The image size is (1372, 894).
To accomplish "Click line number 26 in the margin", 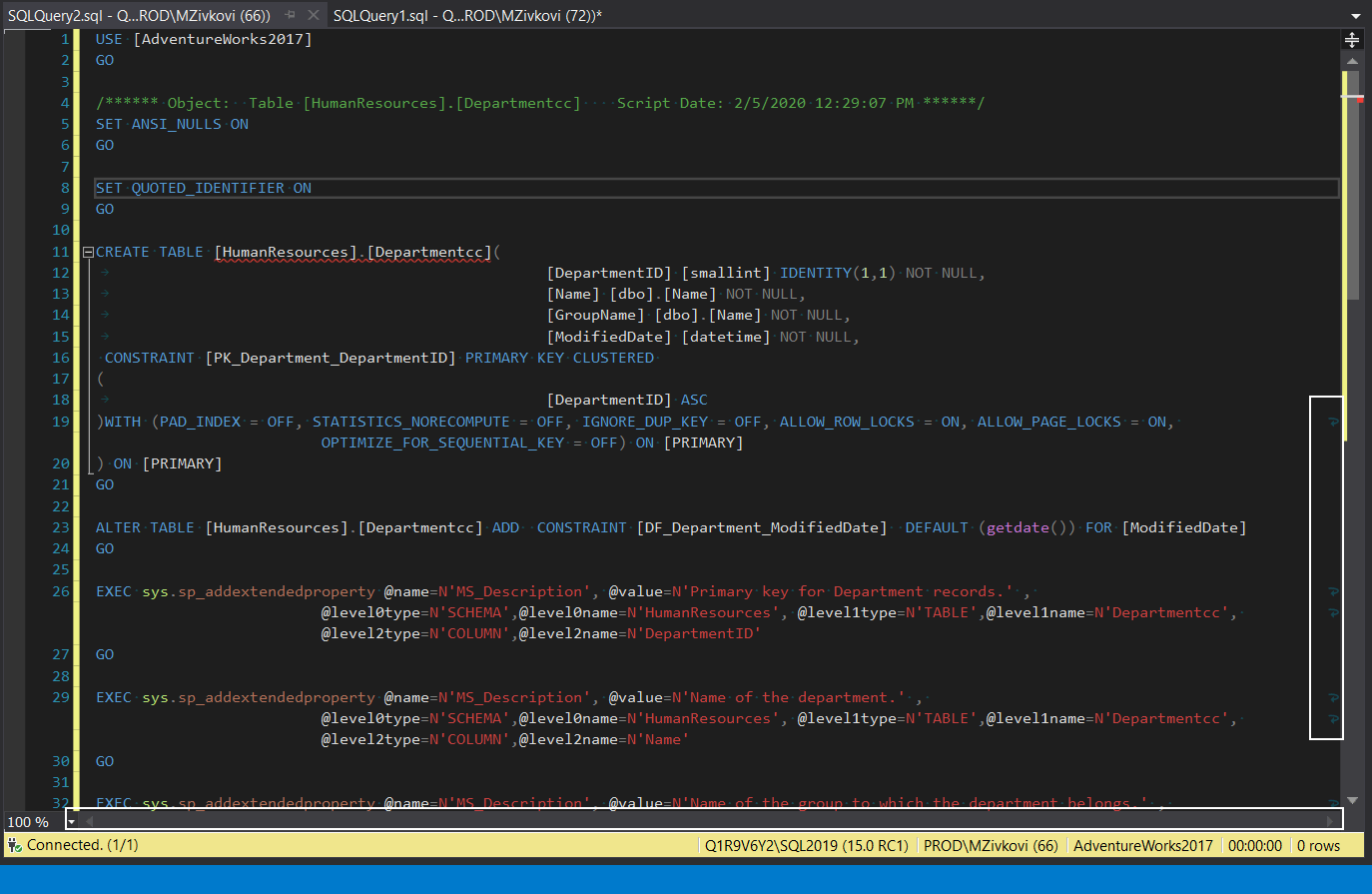I will coord(60,591).
